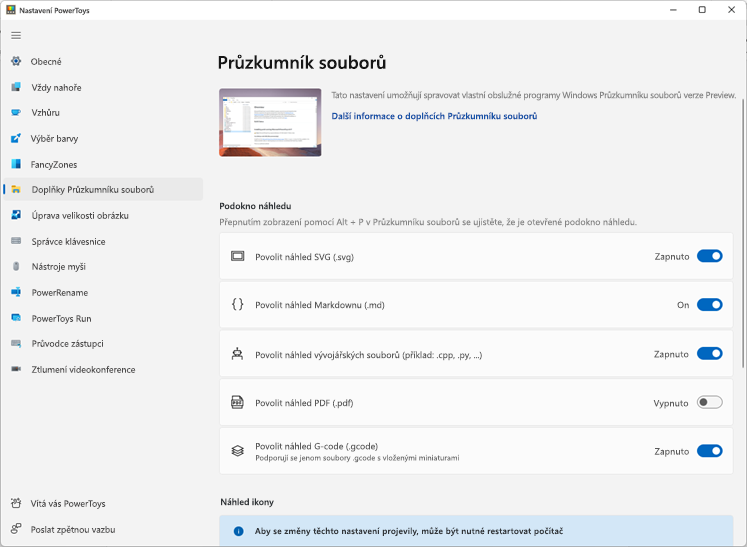Open the Vždy nahoře sidebar icon

[16, 87]
